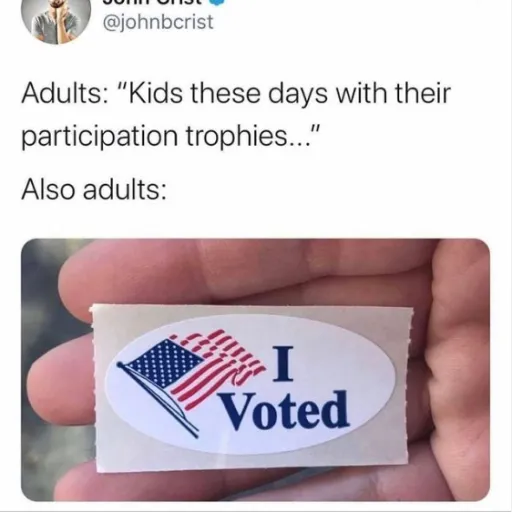Click the partially visible display name
512x512 pixels.
(150, 3)
